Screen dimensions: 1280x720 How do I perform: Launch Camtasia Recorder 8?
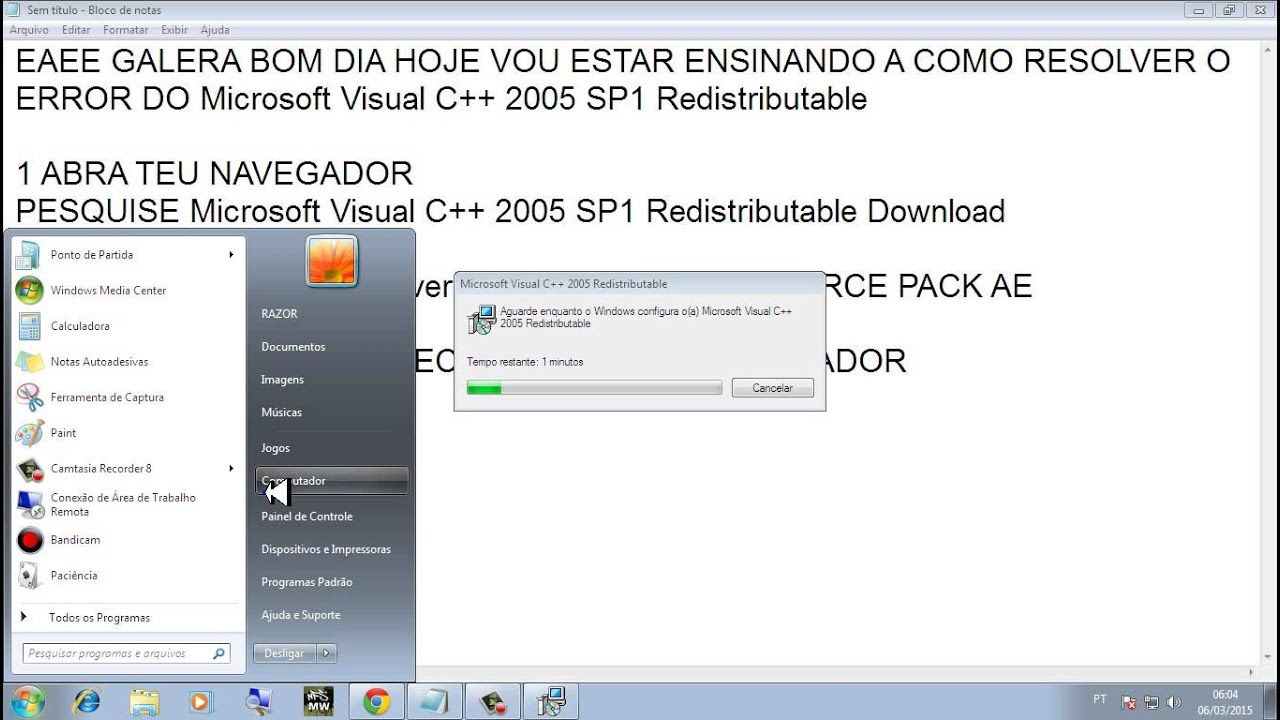tap(125, 468)
